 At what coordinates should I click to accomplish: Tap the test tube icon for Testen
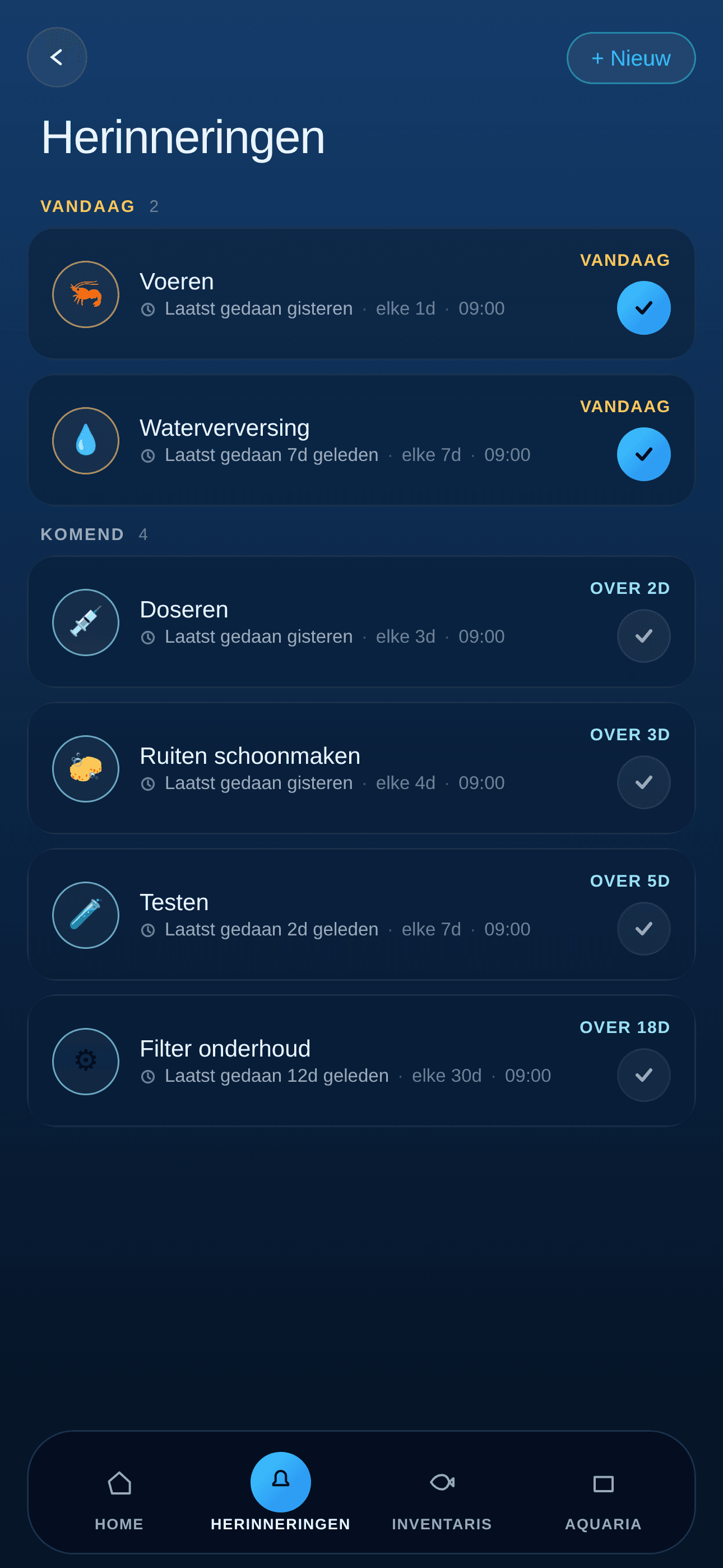pos(86,915)
